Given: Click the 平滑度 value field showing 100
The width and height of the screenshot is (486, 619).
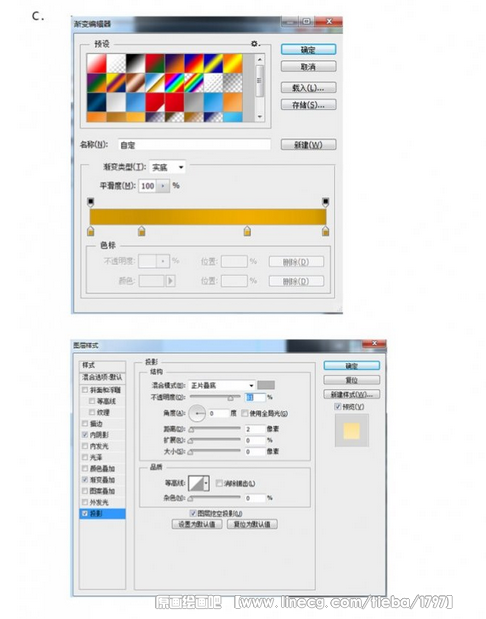Looking at the screenshot, I should (148, 186).
